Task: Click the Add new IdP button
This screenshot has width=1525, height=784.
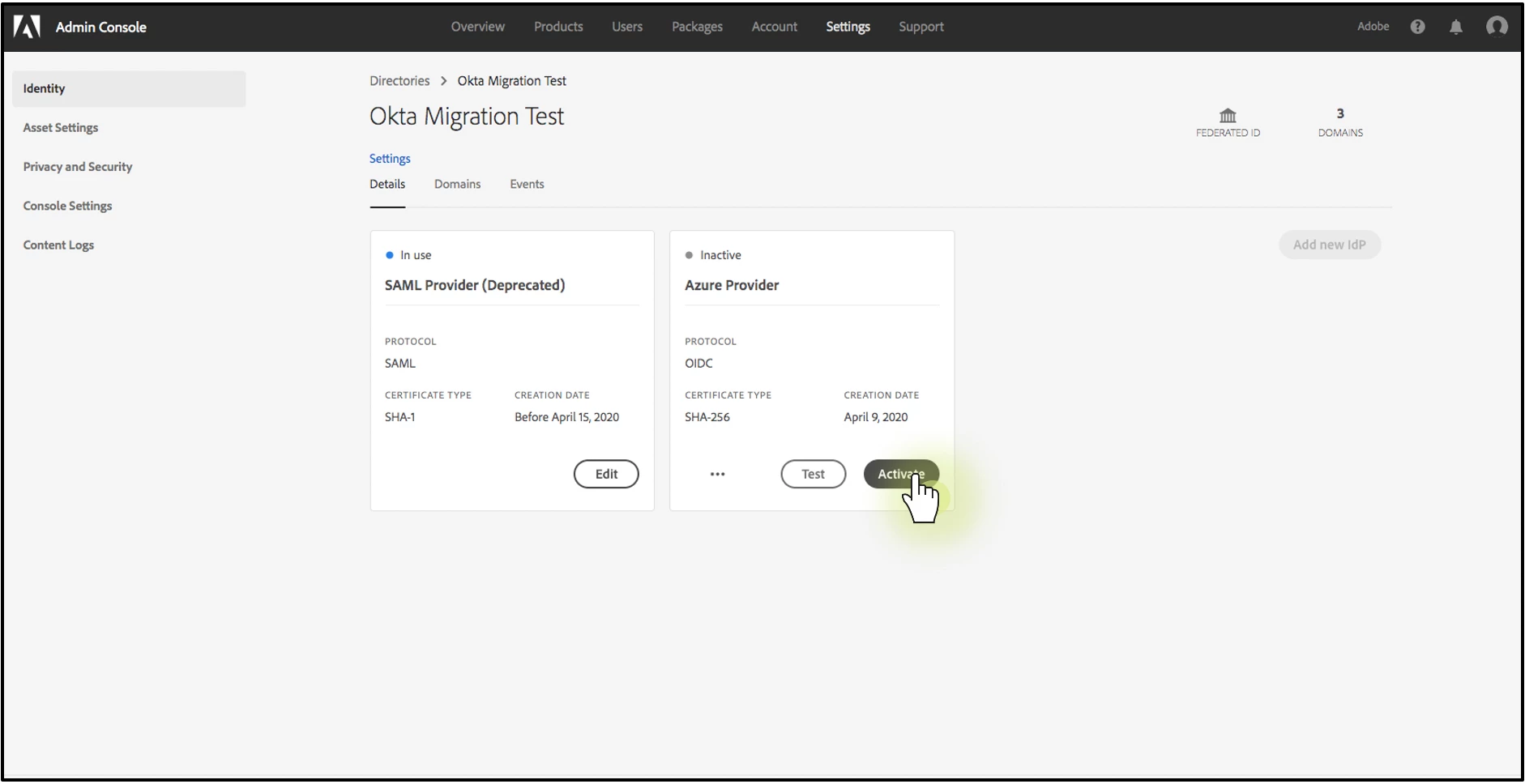Action: 1330,245
